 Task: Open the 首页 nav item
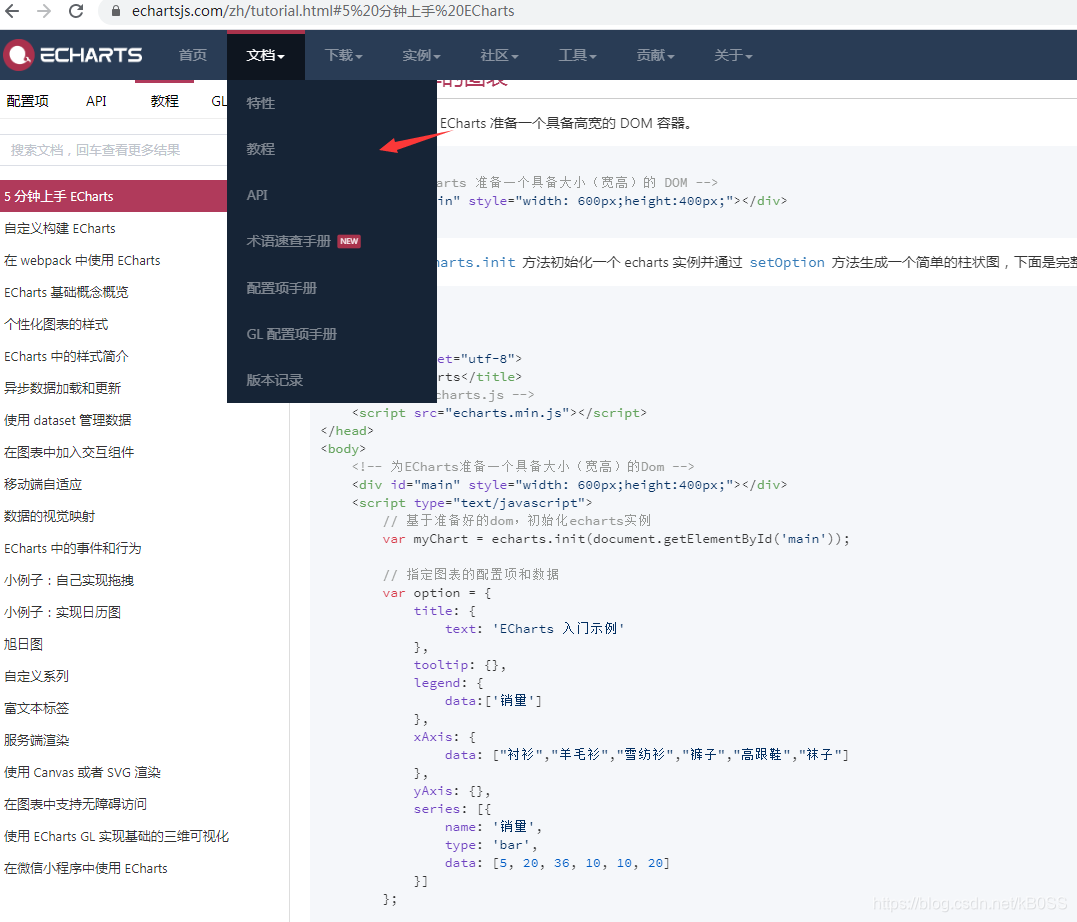click(192, 55)
